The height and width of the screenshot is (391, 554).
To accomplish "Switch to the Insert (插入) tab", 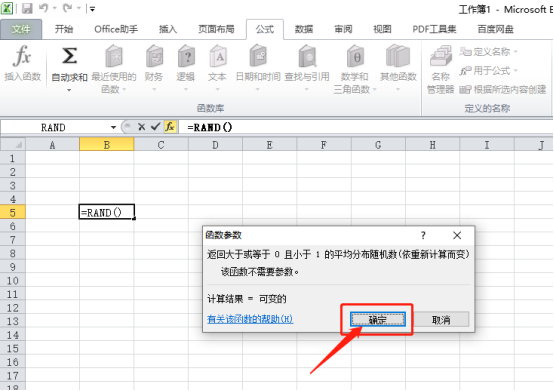I will click(168, 29).
